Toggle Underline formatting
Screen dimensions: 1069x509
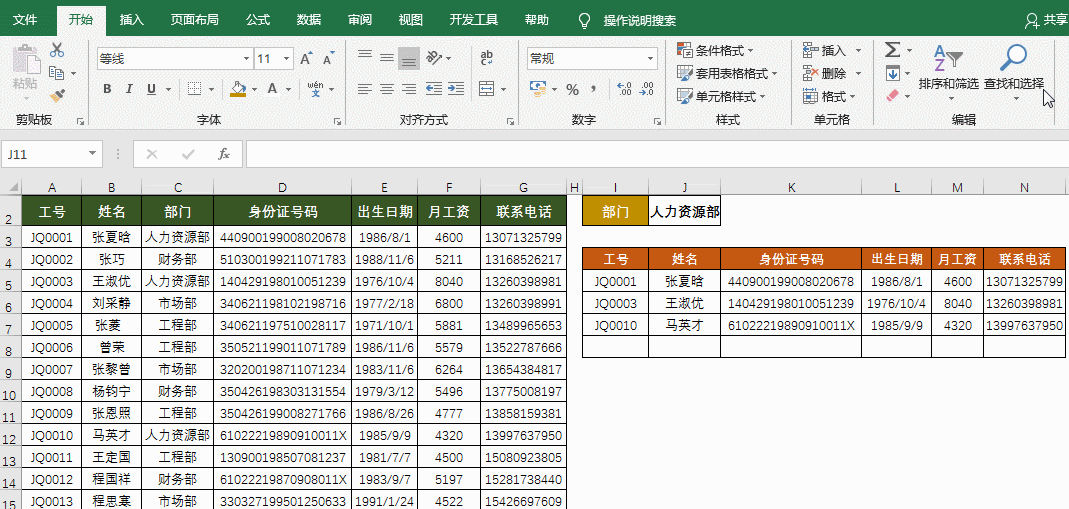150,89
